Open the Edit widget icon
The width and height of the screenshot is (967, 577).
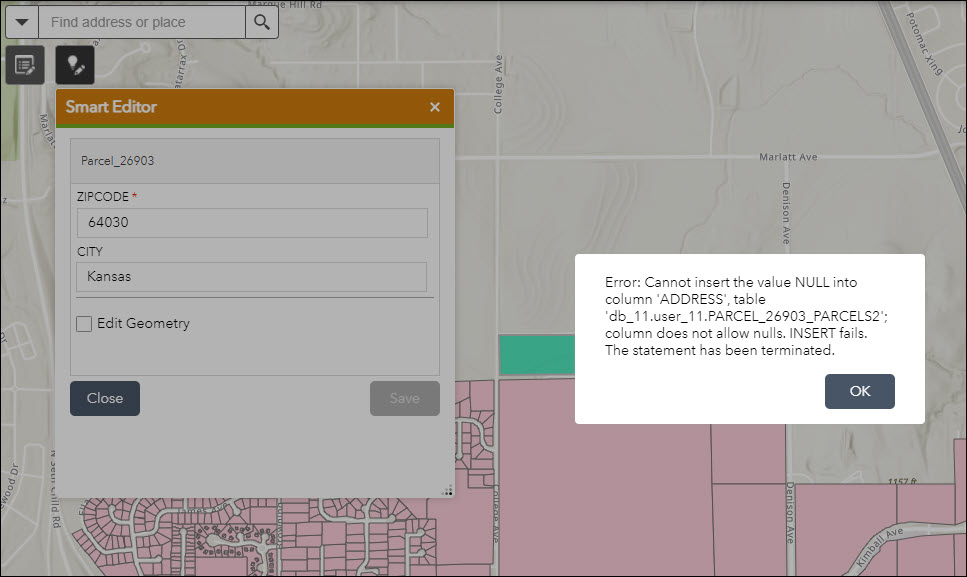click(x=25, y=65)
